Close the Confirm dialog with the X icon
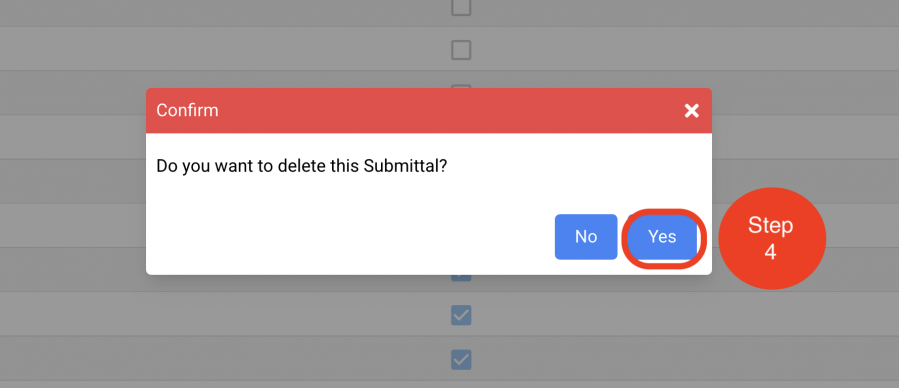 691,111
